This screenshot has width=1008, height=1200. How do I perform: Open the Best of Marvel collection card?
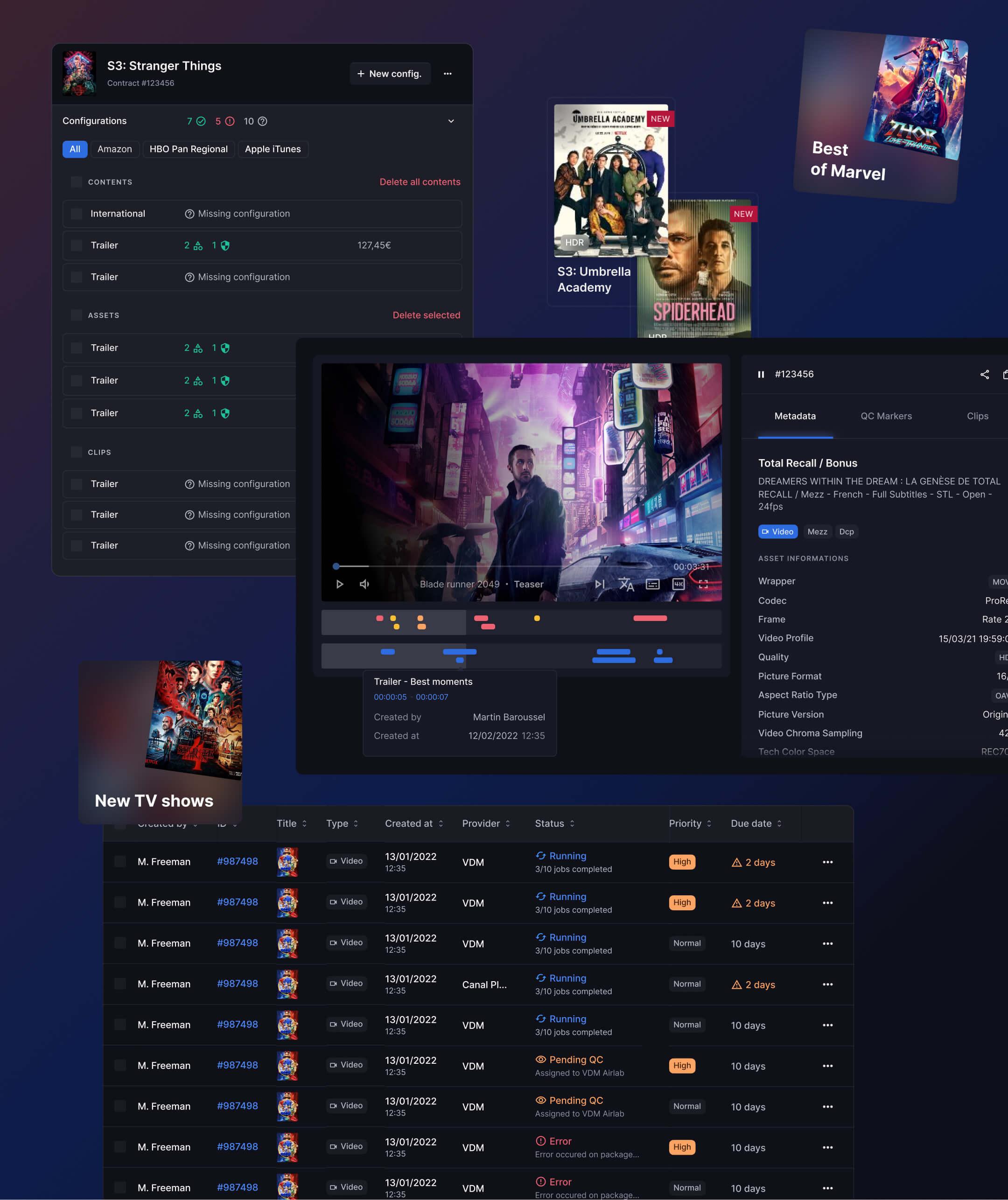click(x=880, y=117)
